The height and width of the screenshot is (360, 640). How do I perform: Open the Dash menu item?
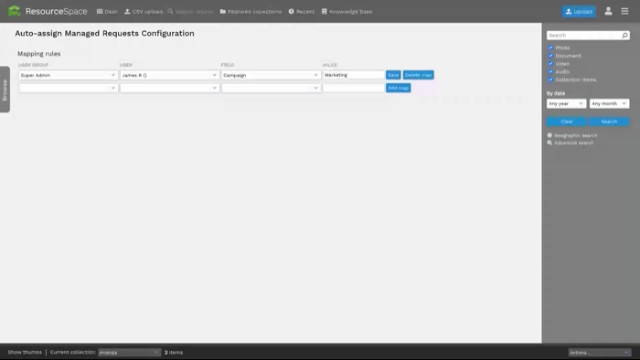point(107,11)
